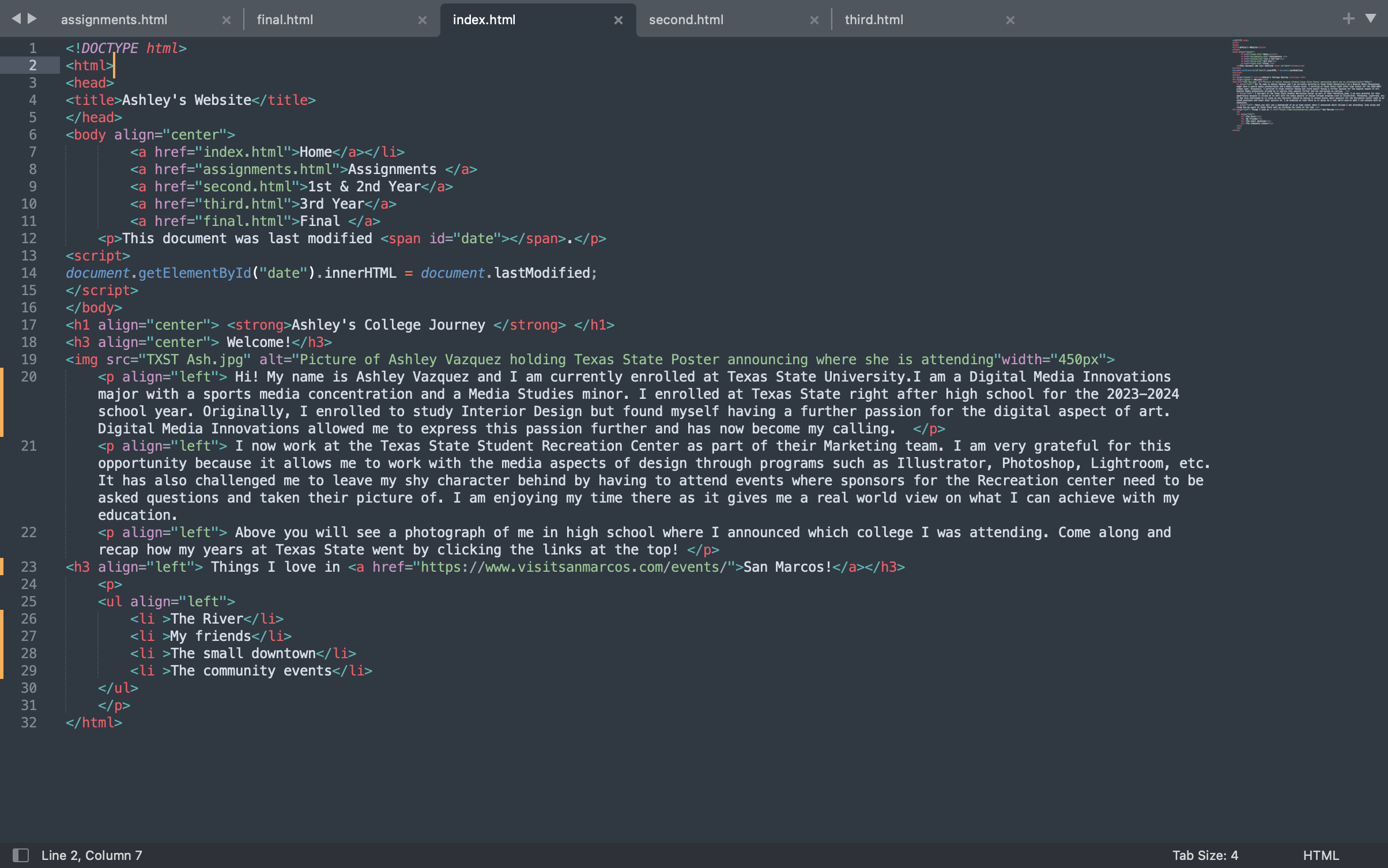The height and width of the screenshot is (868, 1388).
Task: Open the HTML syntax selector
Action: coord(1321,855)
